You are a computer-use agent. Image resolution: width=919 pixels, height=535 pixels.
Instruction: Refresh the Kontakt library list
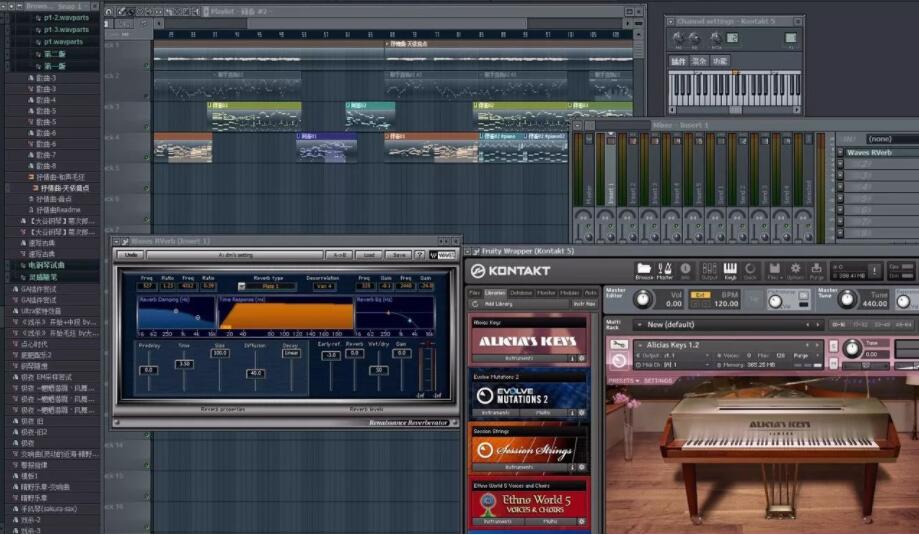coord(475,304)
